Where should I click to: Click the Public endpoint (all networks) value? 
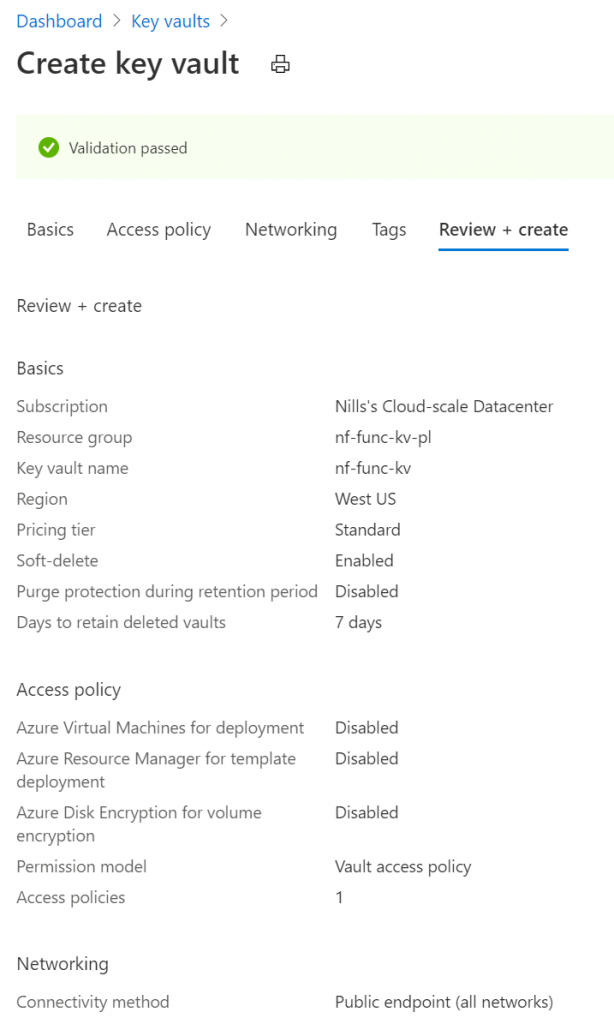(x=444, y=1002)
